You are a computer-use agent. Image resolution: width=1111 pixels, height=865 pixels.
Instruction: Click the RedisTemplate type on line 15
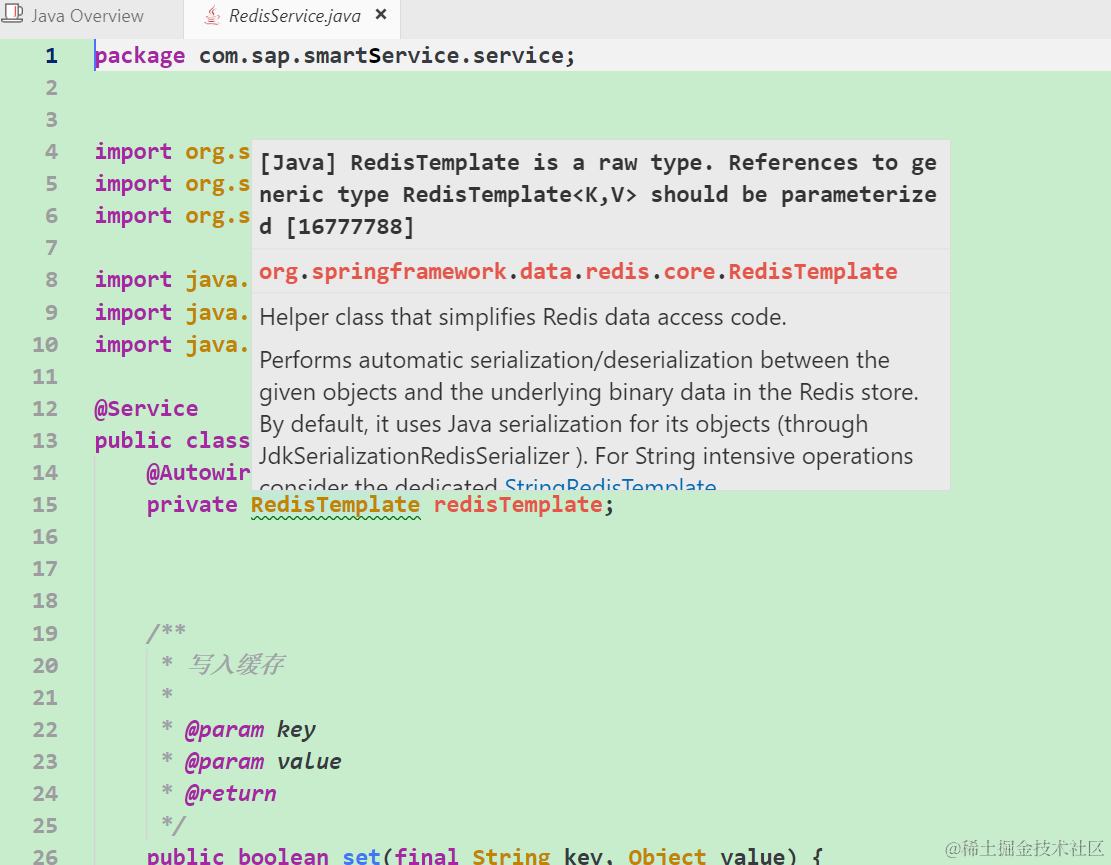(x=335, y=504)
